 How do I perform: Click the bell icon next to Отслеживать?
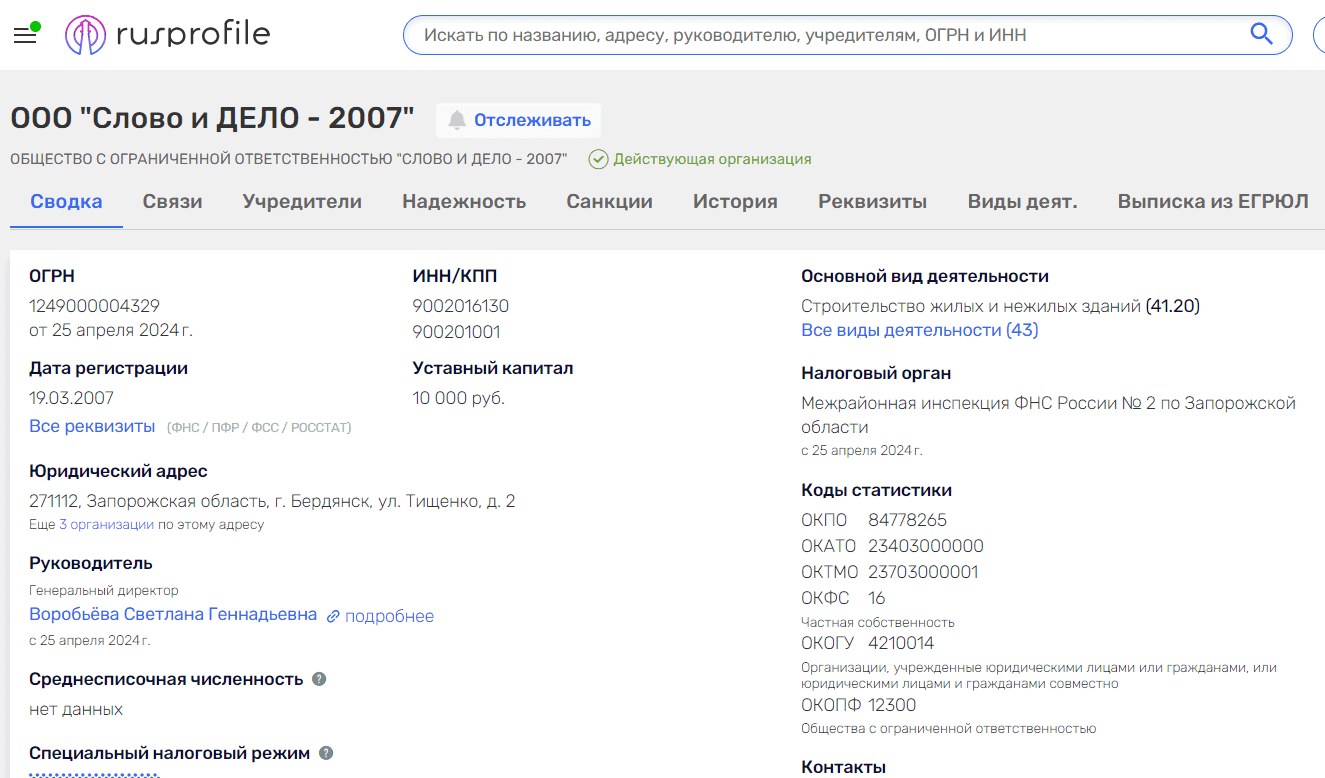pyautogui.click(x=459, y=120)
